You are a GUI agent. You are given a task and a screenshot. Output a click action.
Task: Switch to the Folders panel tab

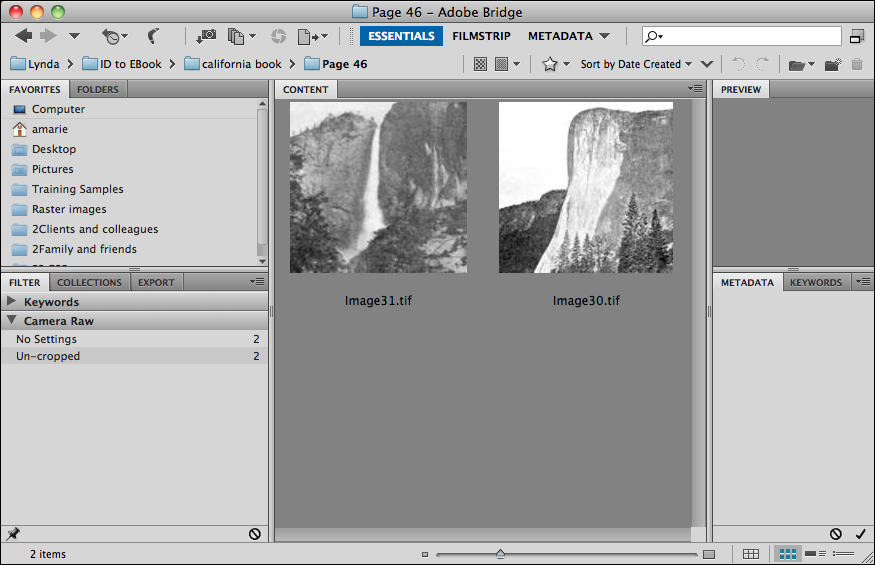coord(98,89)
